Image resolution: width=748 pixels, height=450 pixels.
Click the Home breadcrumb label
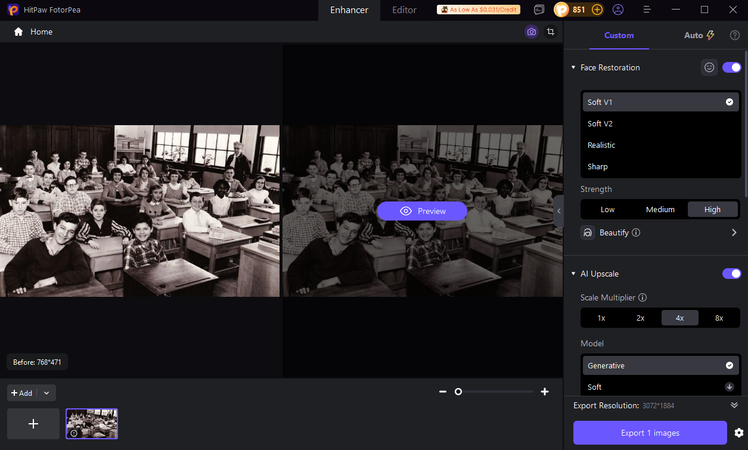(42, 32)
